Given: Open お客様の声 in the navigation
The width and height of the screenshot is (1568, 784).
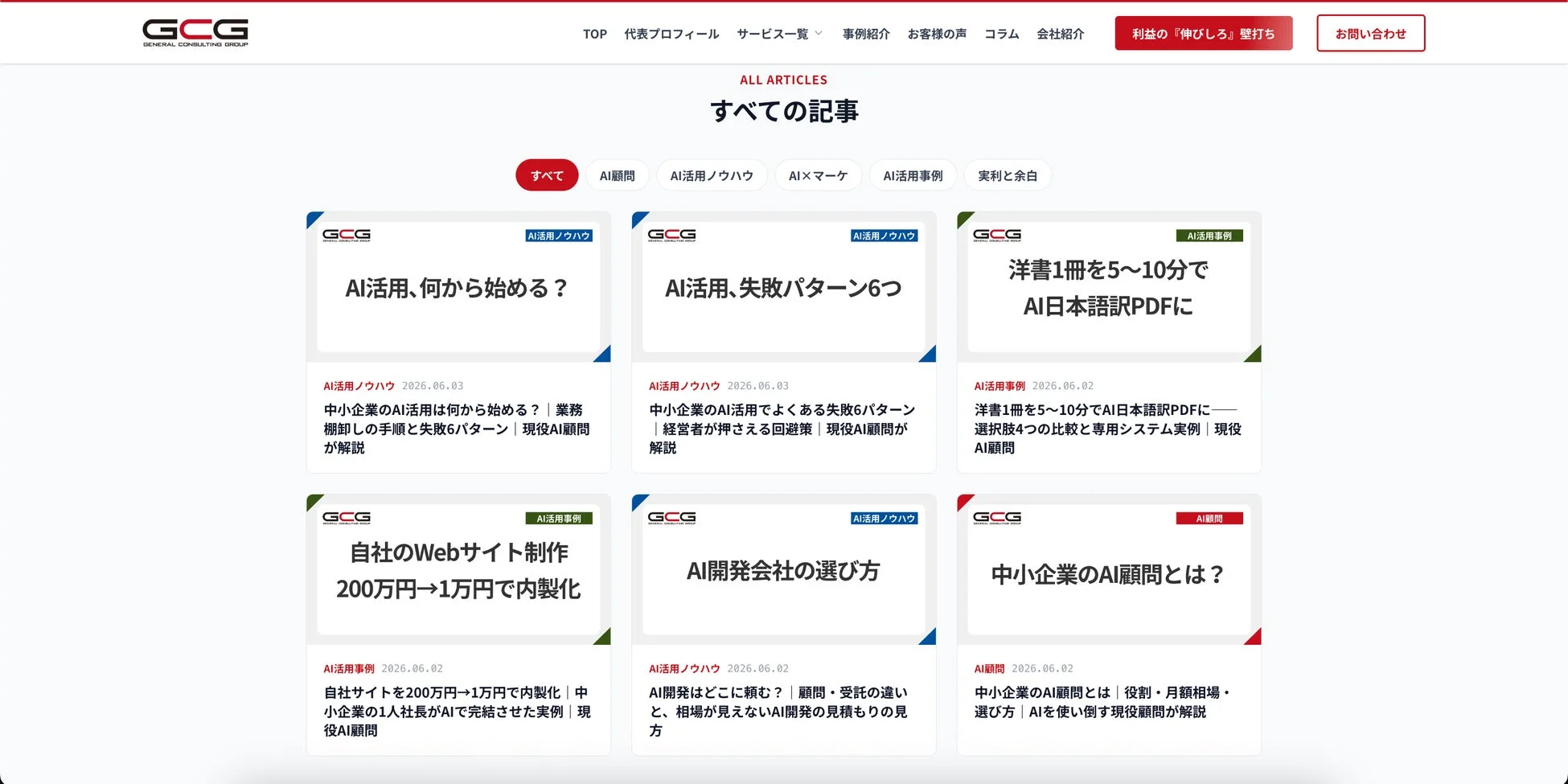Looking at the screenshot, I should pos(937,34).
